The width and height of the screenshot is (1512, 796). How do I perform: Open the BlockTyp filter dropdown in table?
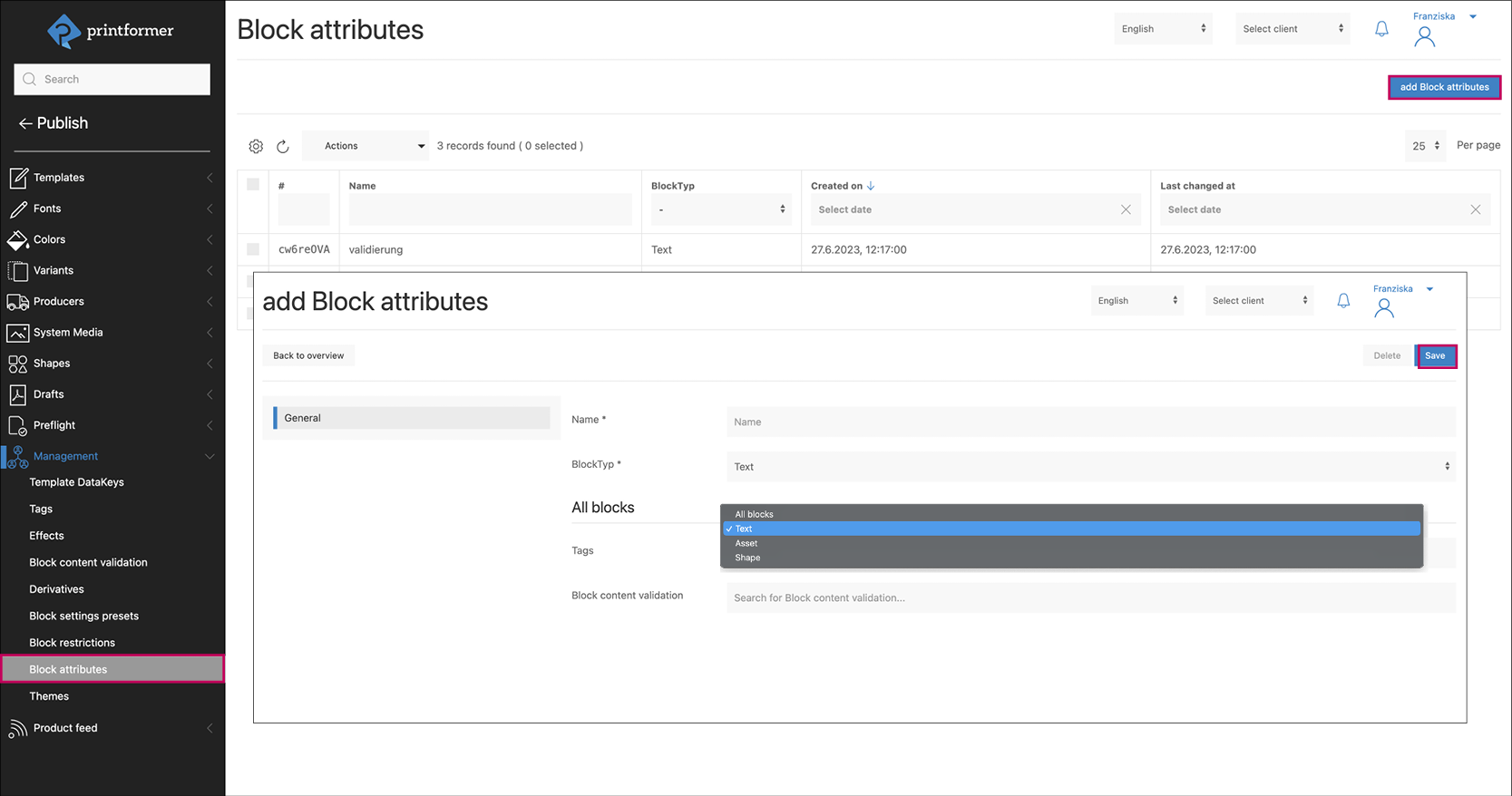click(x=720, y=209)
